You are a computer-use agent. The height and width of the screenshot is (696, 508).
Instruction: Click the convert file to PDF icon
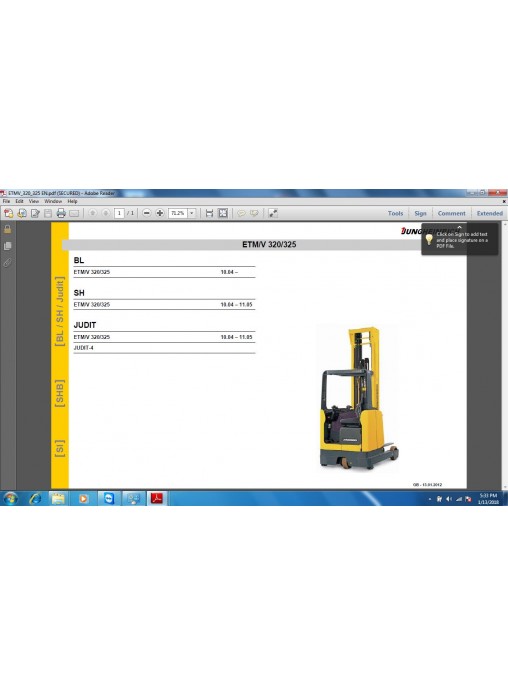[x=22, y=214]
